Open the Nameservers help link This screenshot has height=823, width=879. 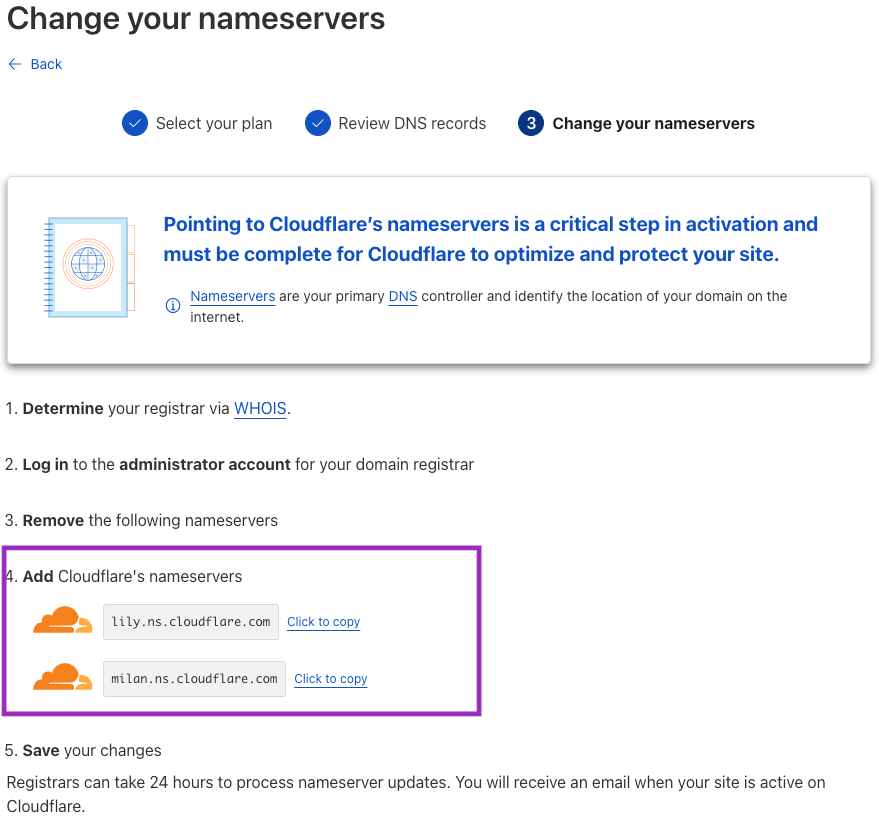coord(233,296)
